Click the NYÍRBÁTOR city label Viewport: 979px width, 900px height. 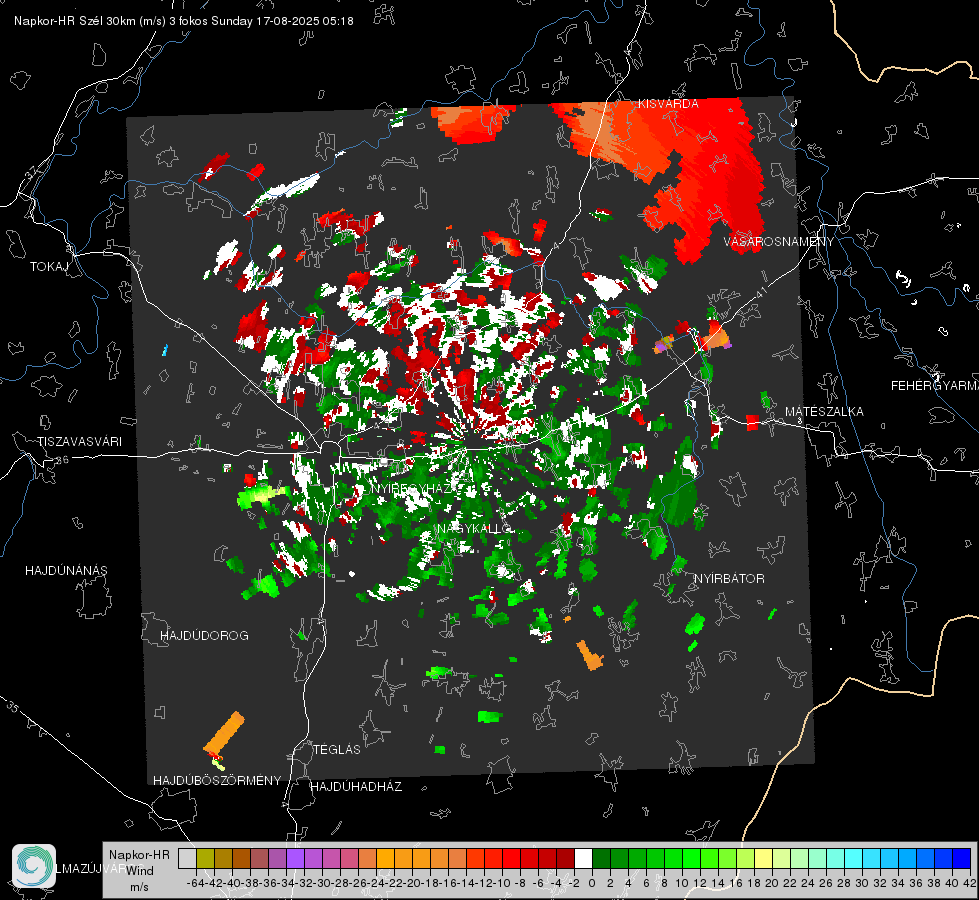click(729, 578)
